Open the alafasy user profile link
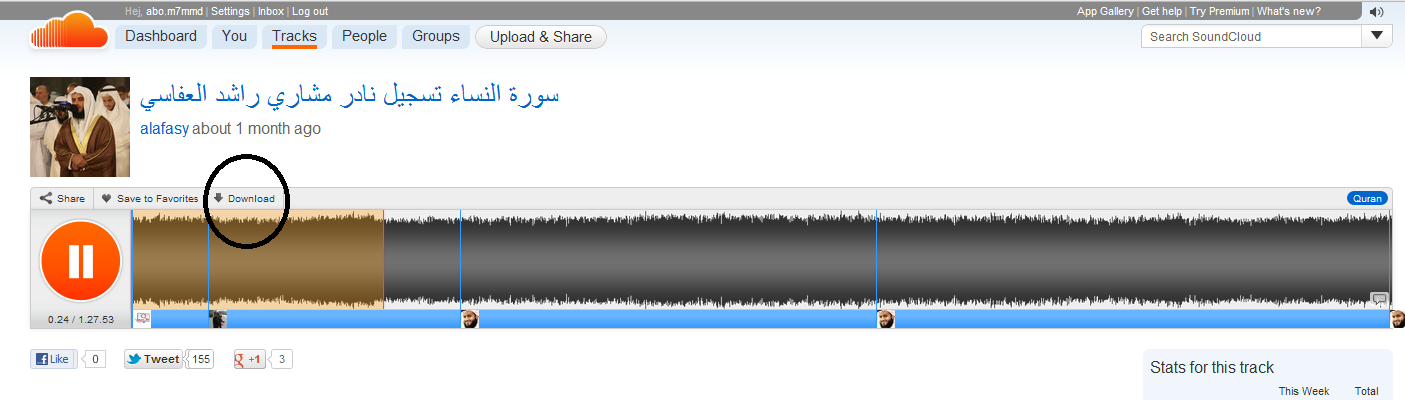 [164, 129]
